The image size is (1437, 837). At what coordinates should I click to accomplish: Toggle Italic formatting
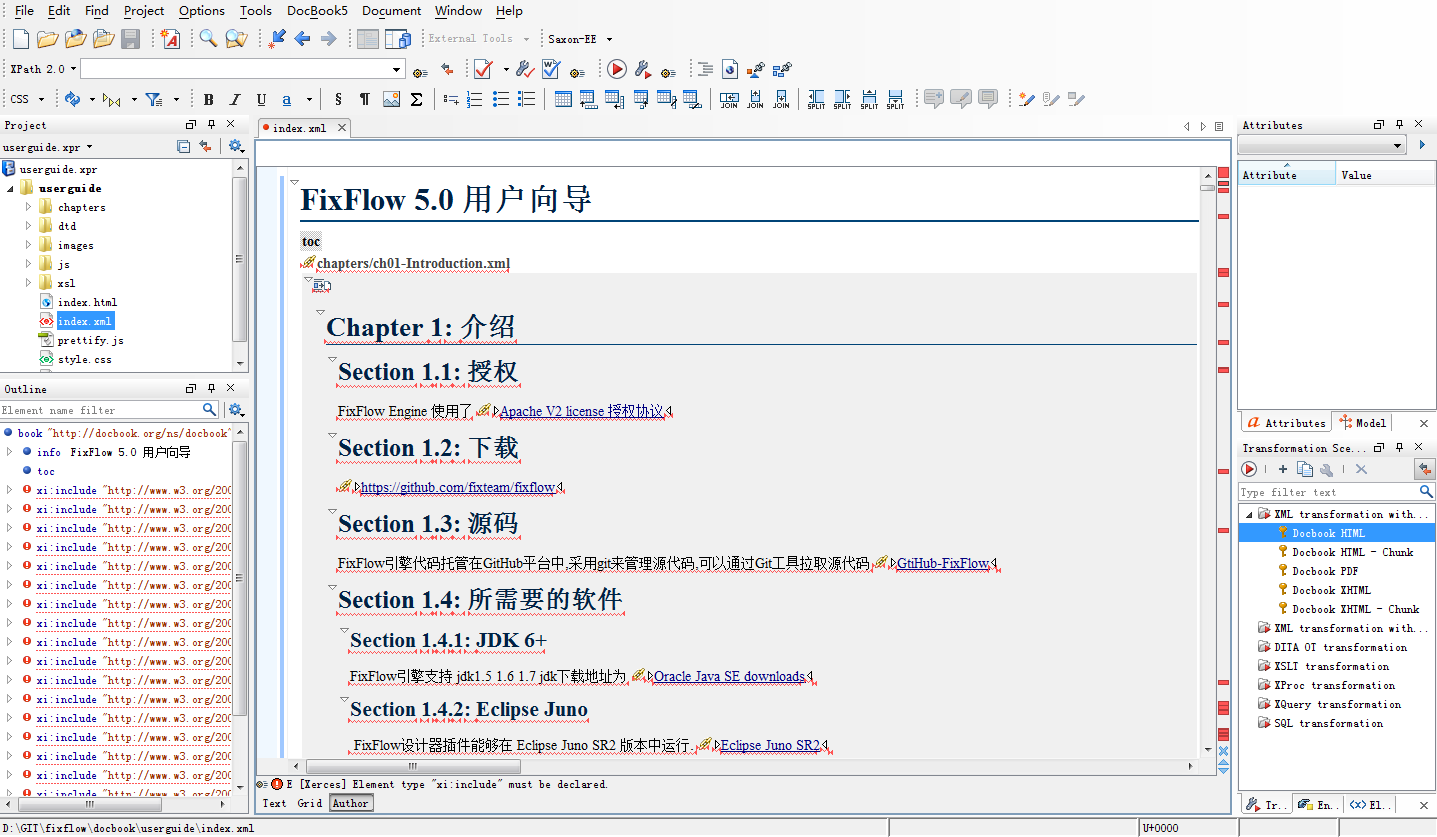coord(235,99)
